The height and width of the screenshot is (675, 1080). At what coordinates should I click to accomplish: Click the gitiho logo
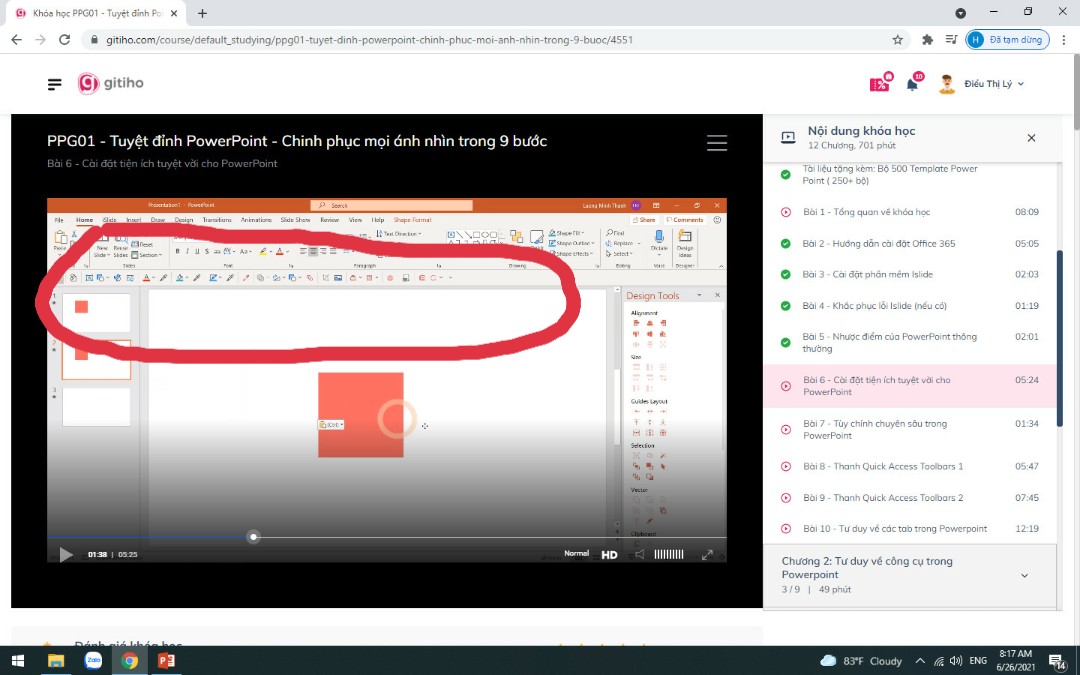click(110, 83)
